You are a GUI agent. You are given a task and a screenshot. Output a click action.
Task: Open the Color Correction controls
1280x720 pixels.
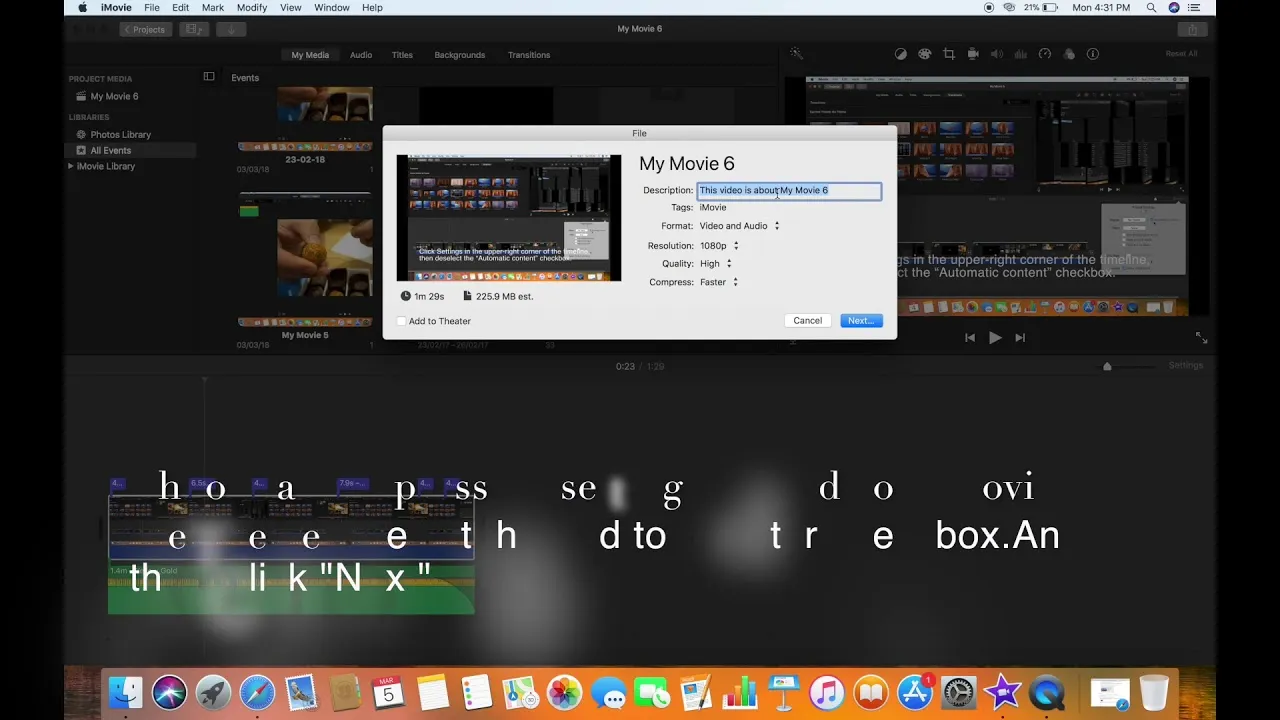[925, 54]
